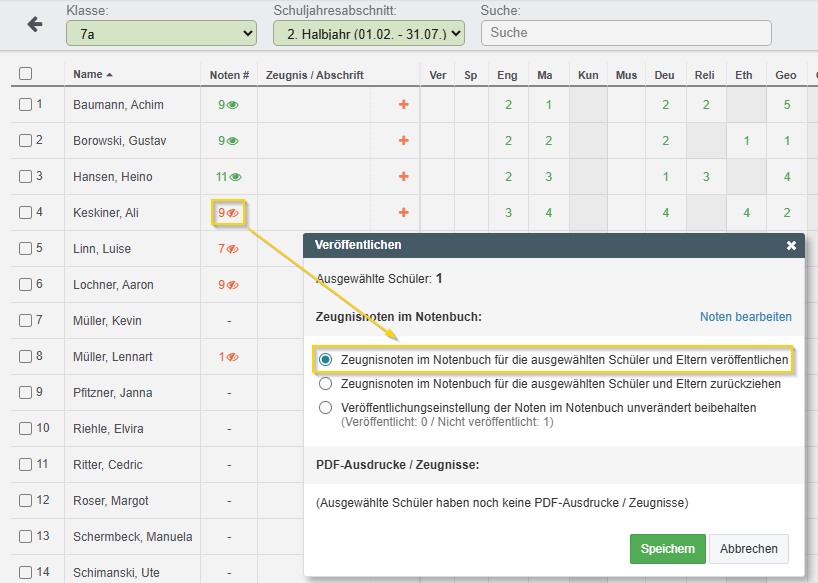This screenshot has height=583, width=818.
Task: Close the Veröffentlichen dialog with the X
Action: tap(791, 245)
